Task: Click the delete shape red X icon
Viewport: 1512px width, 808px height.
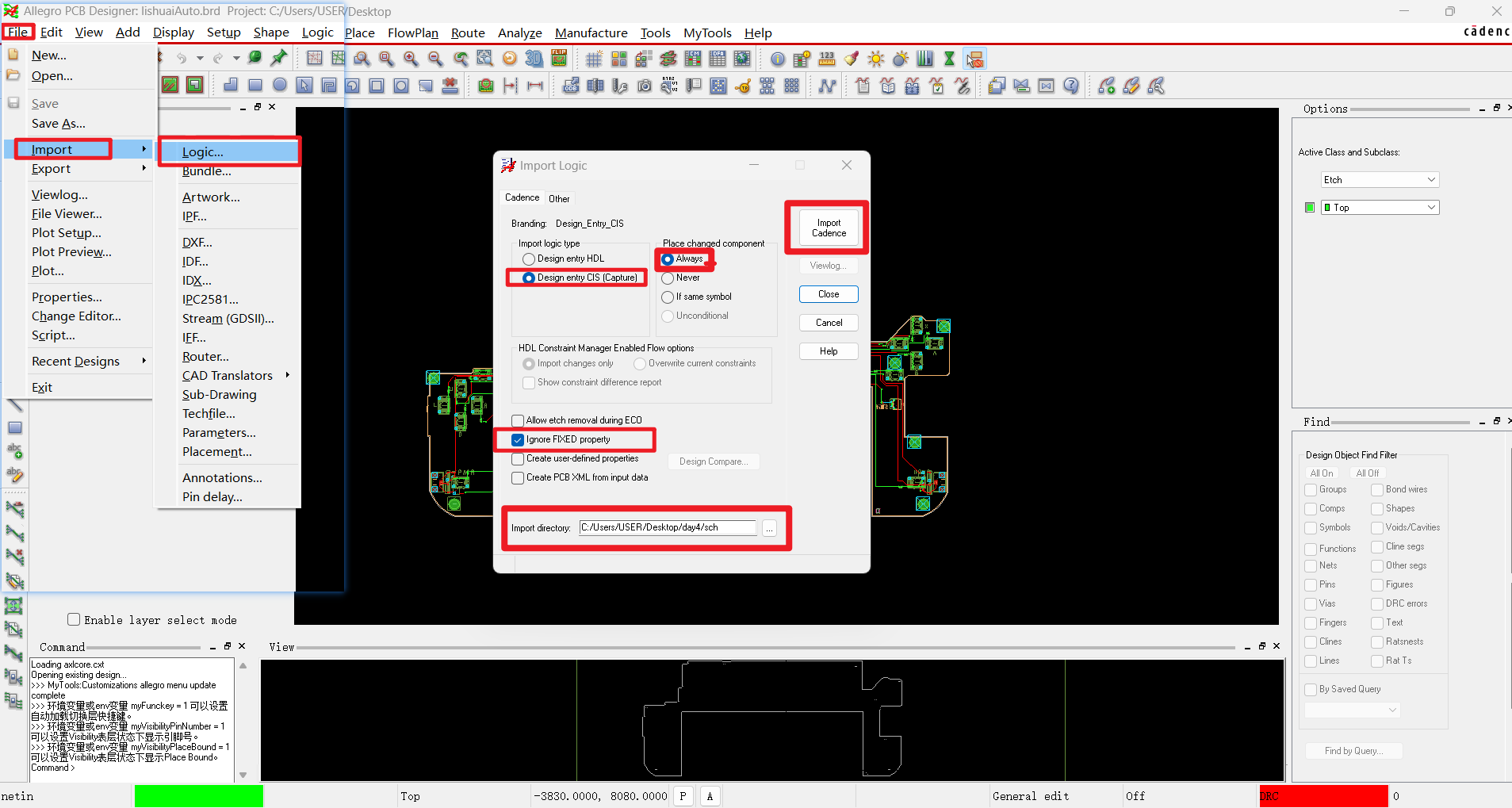Action: pyautogui.click(x=450, y=86)
